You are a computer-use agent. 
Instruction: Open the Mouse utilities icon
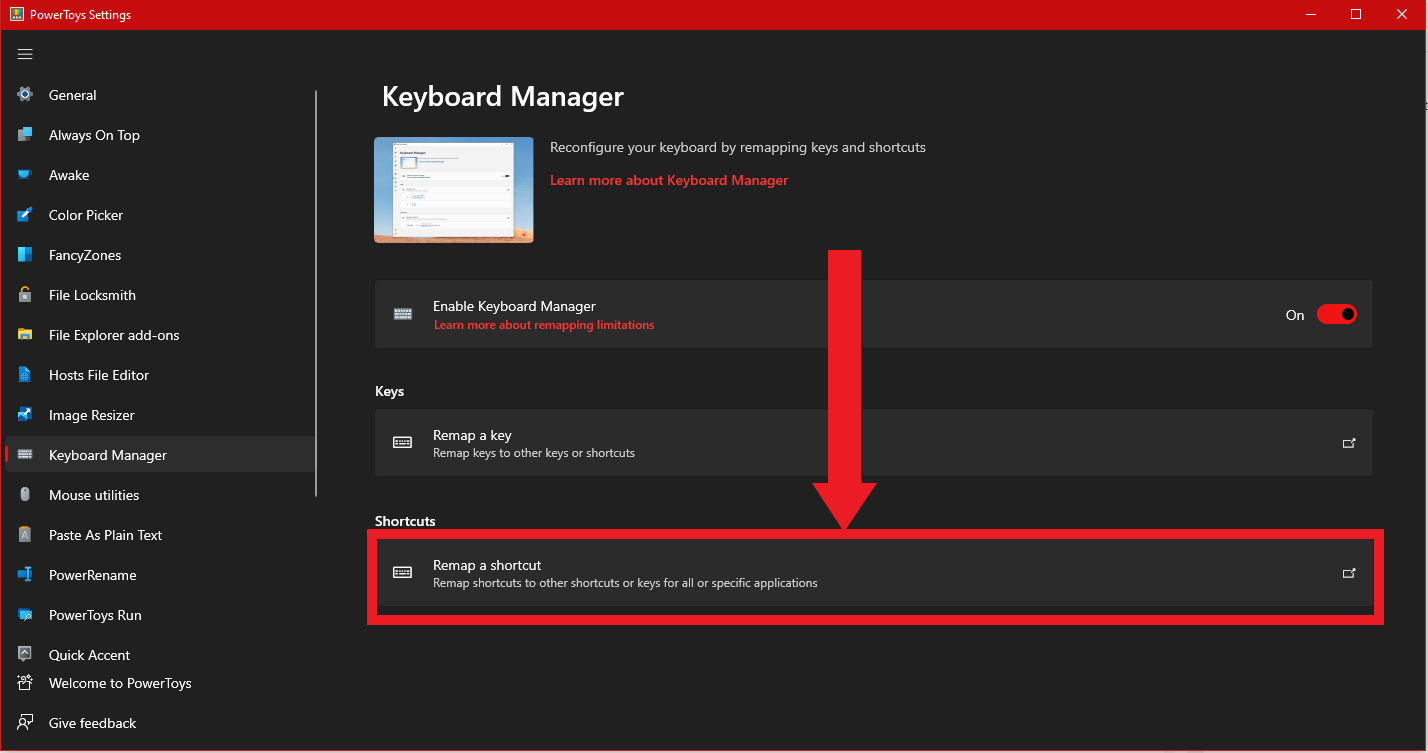25,495
